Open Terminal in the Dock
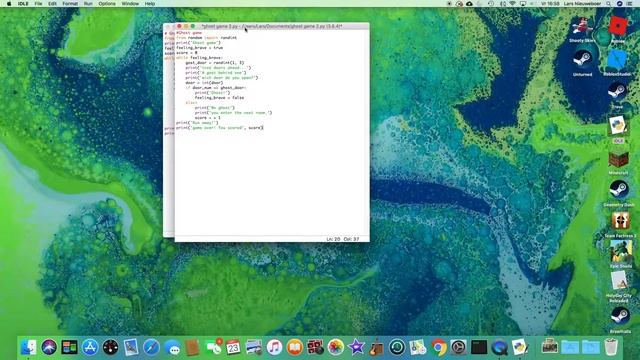640x360 pixels. (479, 347)
